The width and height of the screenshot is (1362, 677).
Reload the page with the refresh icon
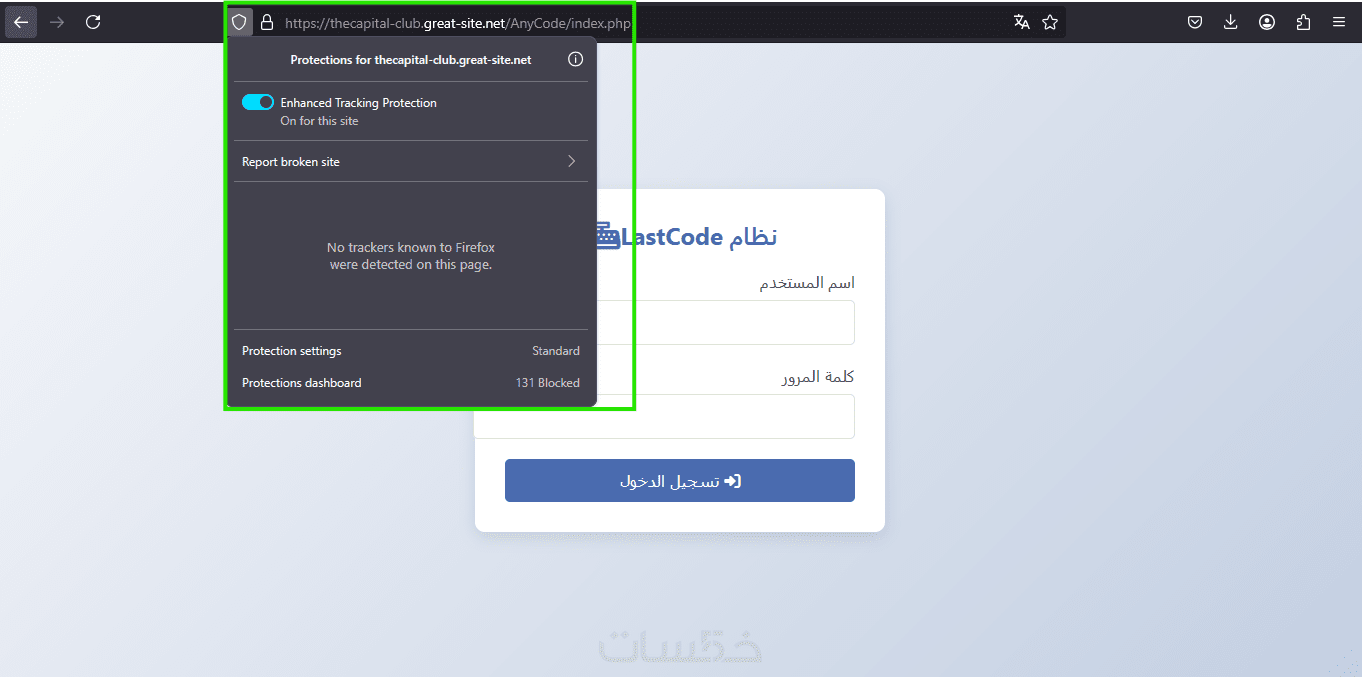point(93,22)
